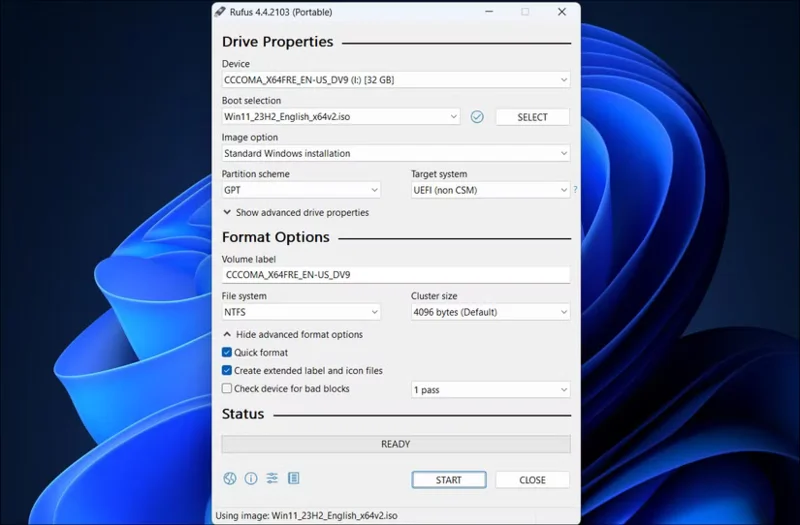Screen dimensions: 800x525
Task: Show the log icon
Action: (x=293, y=479)
